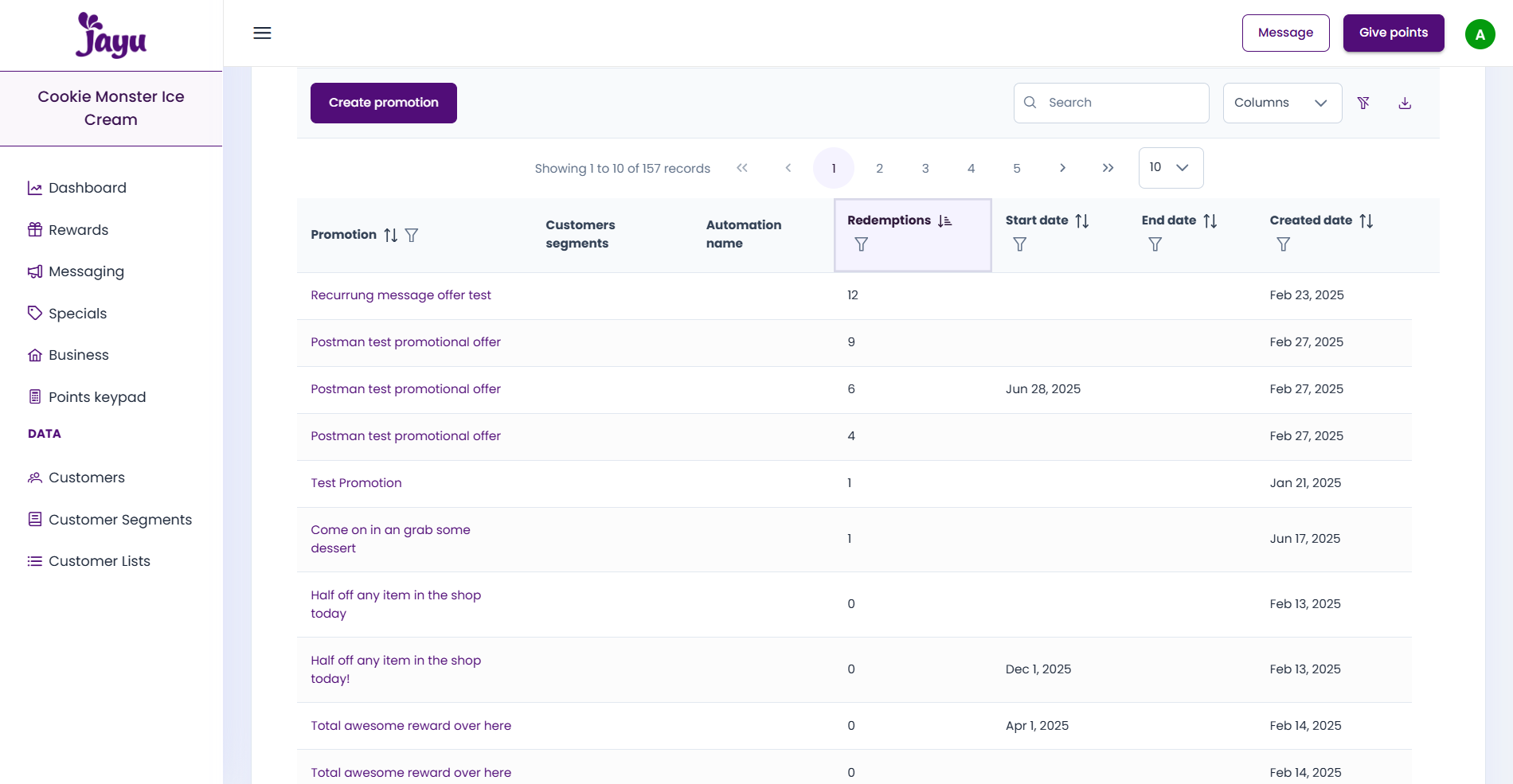
Task: Open filter for the Redemptions column
Action: click(861, 244)
